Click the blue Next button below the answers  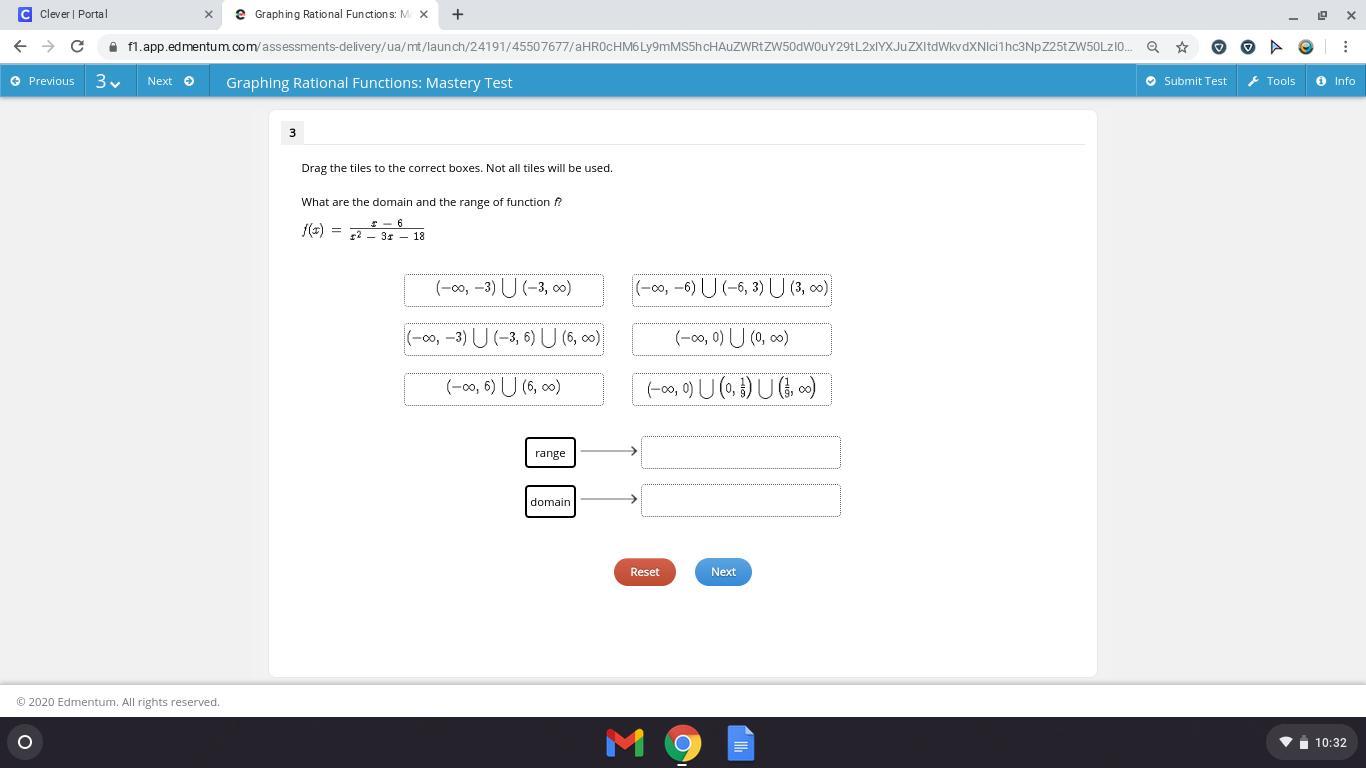tap(723, 572)
